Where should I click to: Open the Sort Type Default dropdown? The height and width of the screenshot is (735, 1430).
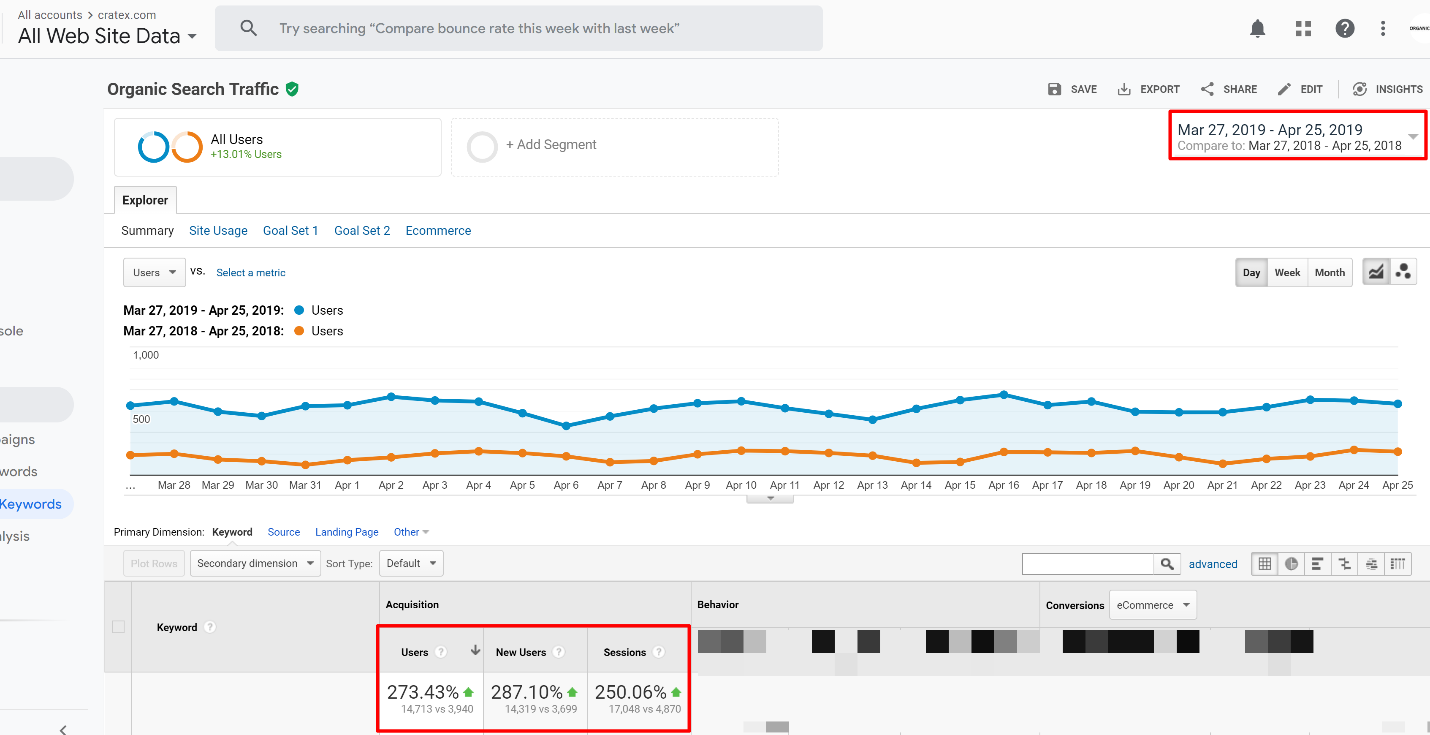(411, 563)
